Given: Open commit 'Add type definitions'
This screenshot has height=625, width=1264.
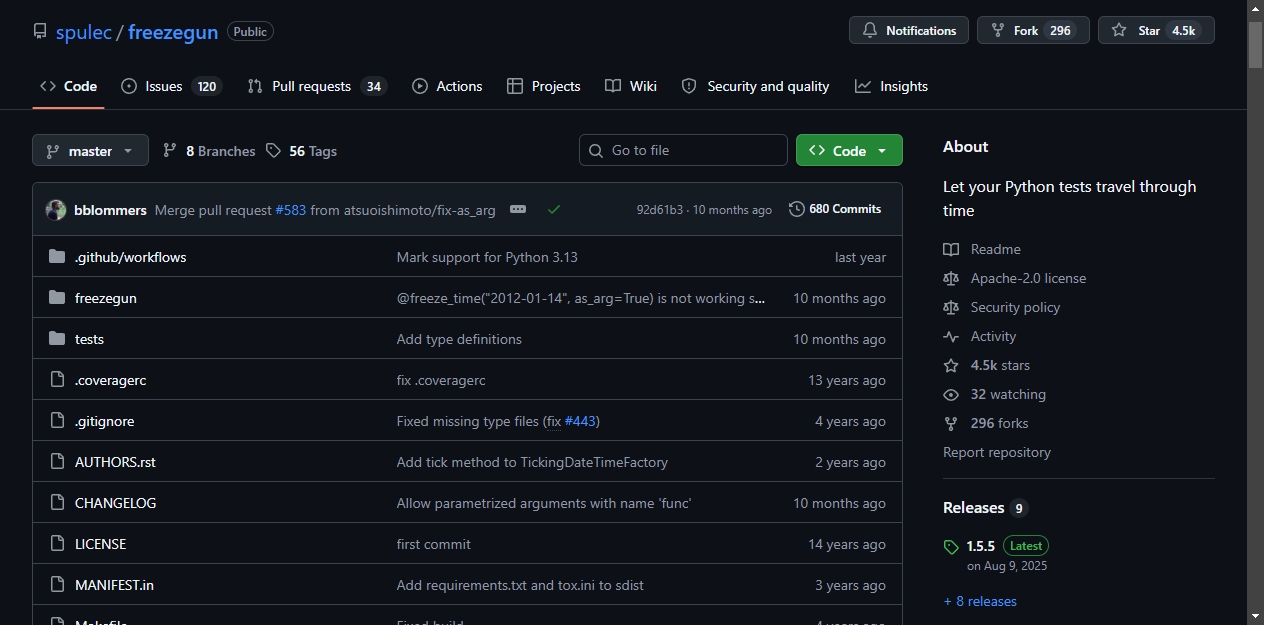Looking at the screenshot, I should (459, 339).
